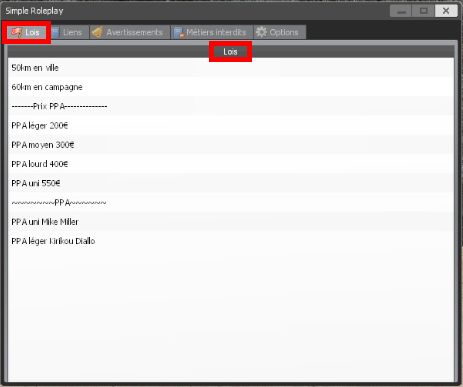Click the Options gear icon
Viewport: 463px width, 387px height.
[x=261, y=32]
